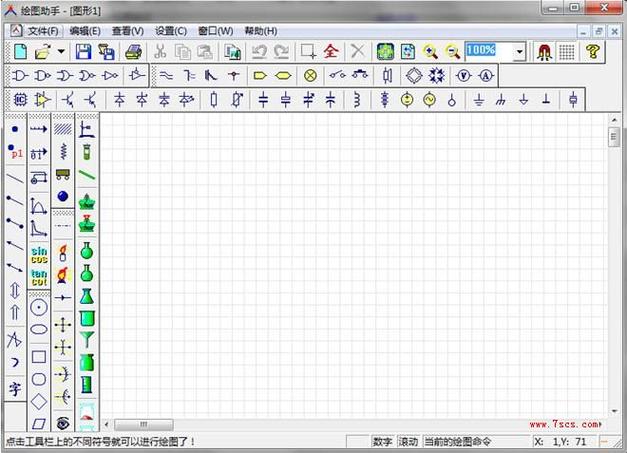The width and height of the screenshot is (627, 453).
Task: Click the 滚动 status bar indicator
Action: 408,441
